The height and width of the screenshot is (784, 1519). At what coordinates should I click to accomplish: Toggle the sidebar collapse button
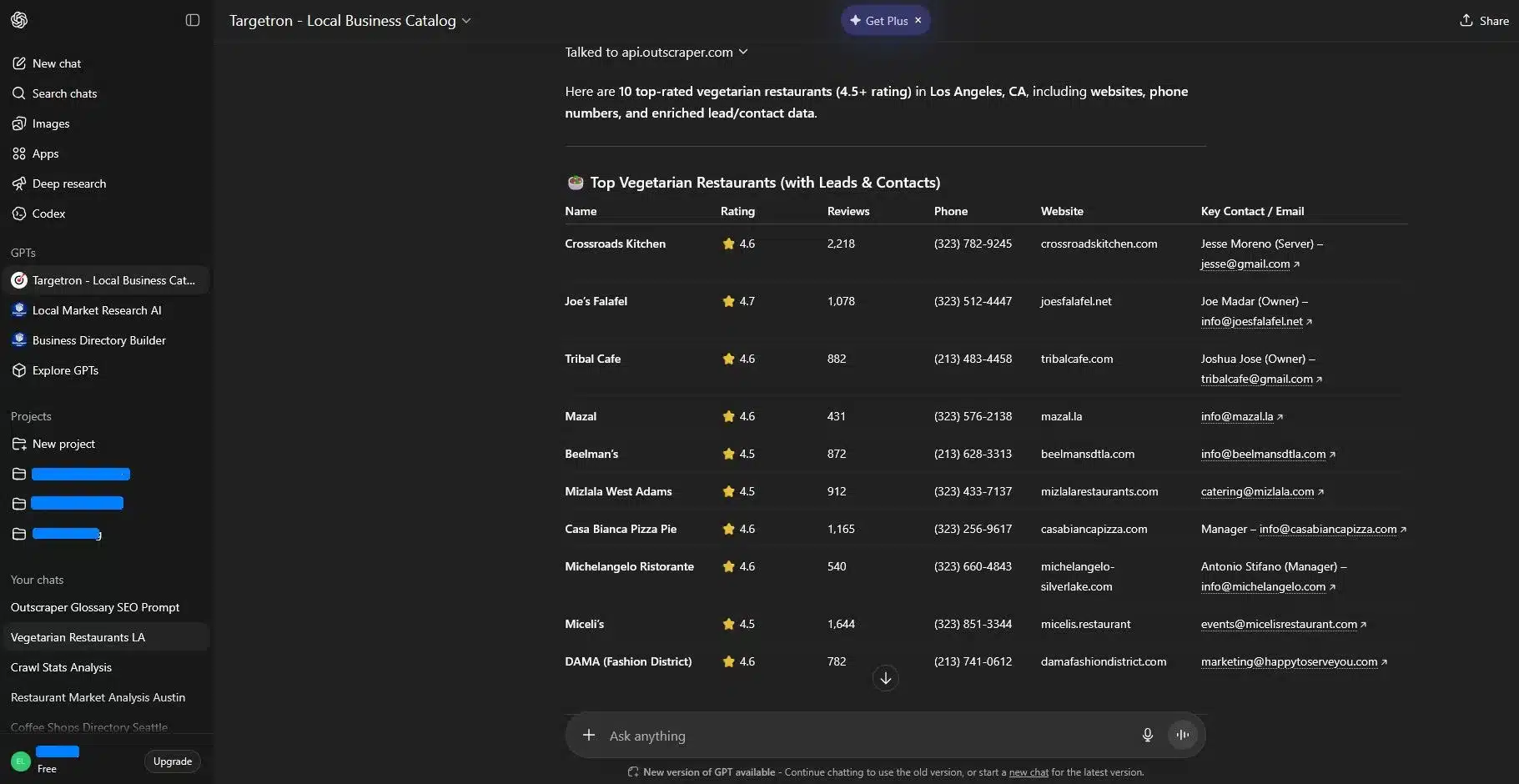pos(193,20)
